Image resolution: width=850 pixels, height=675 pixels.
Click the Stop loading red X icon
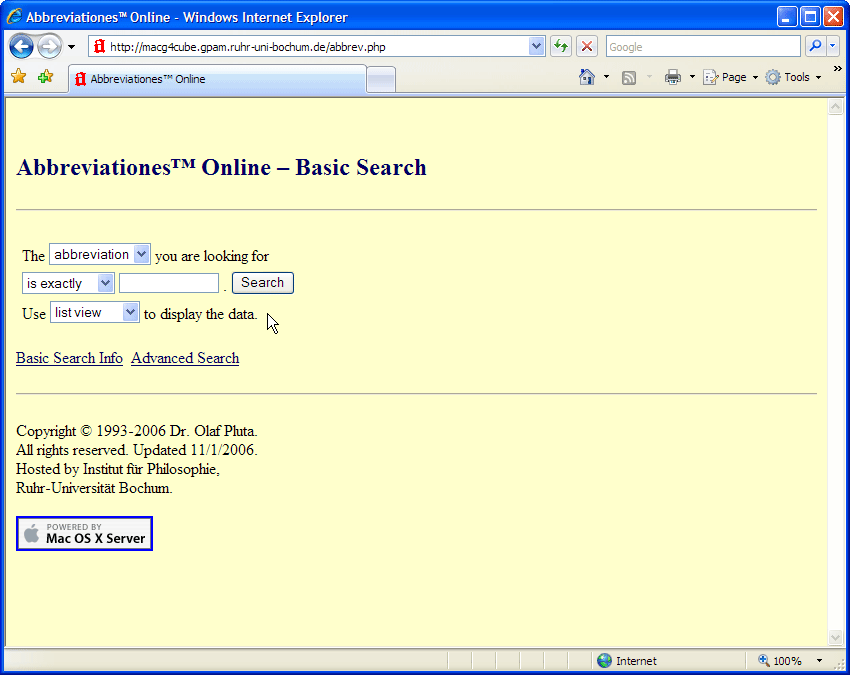pos(587,47)
